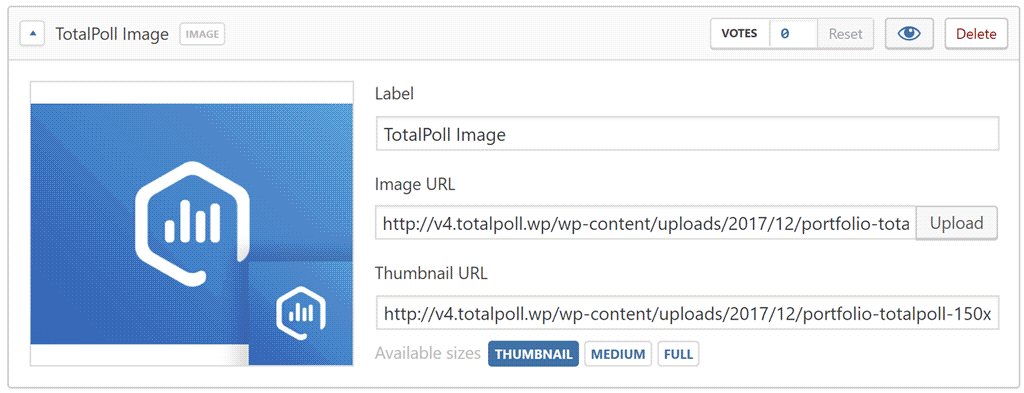Open the Upload button for Image URL
This screenshot has width=1024, height=393.
click(957, 223)
